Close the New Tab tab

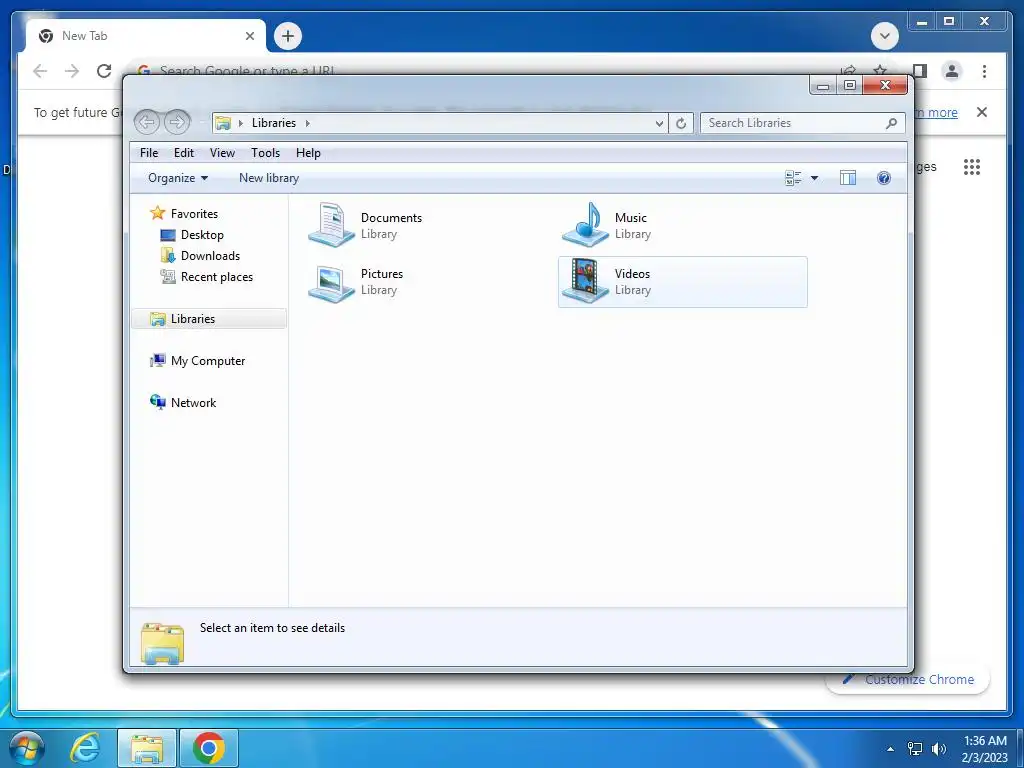249,36
